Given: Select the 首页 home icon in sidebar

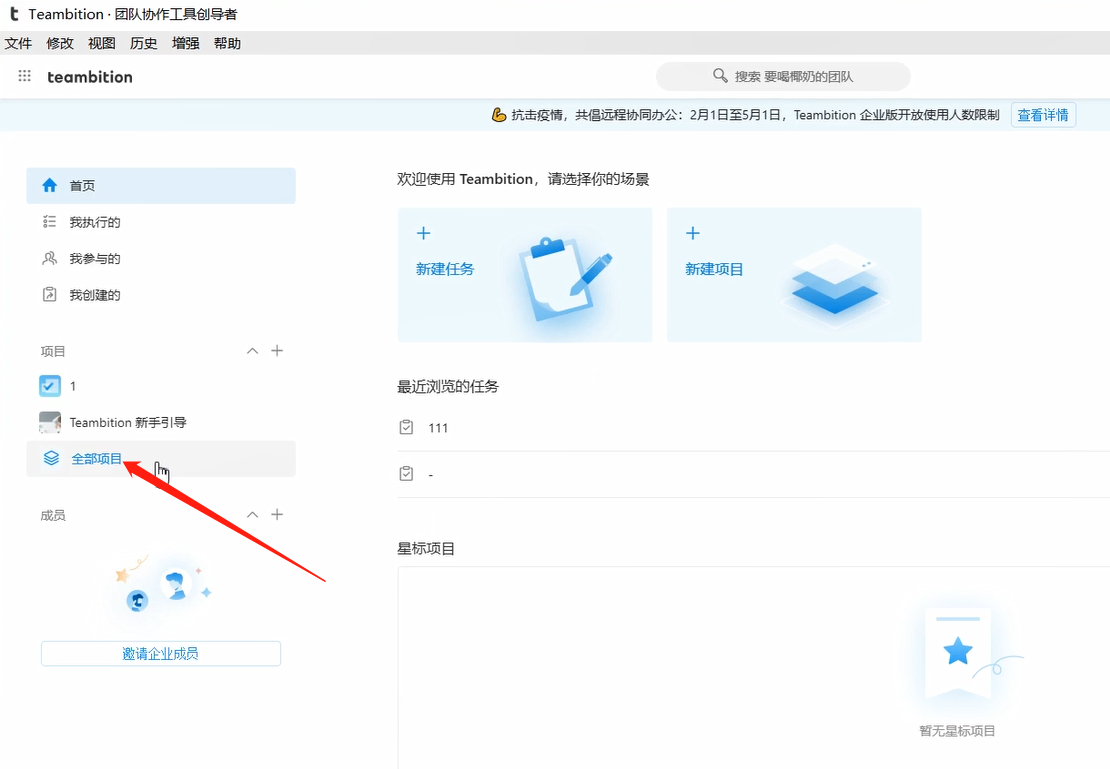Looking at the screenshot, I should 48,185.
